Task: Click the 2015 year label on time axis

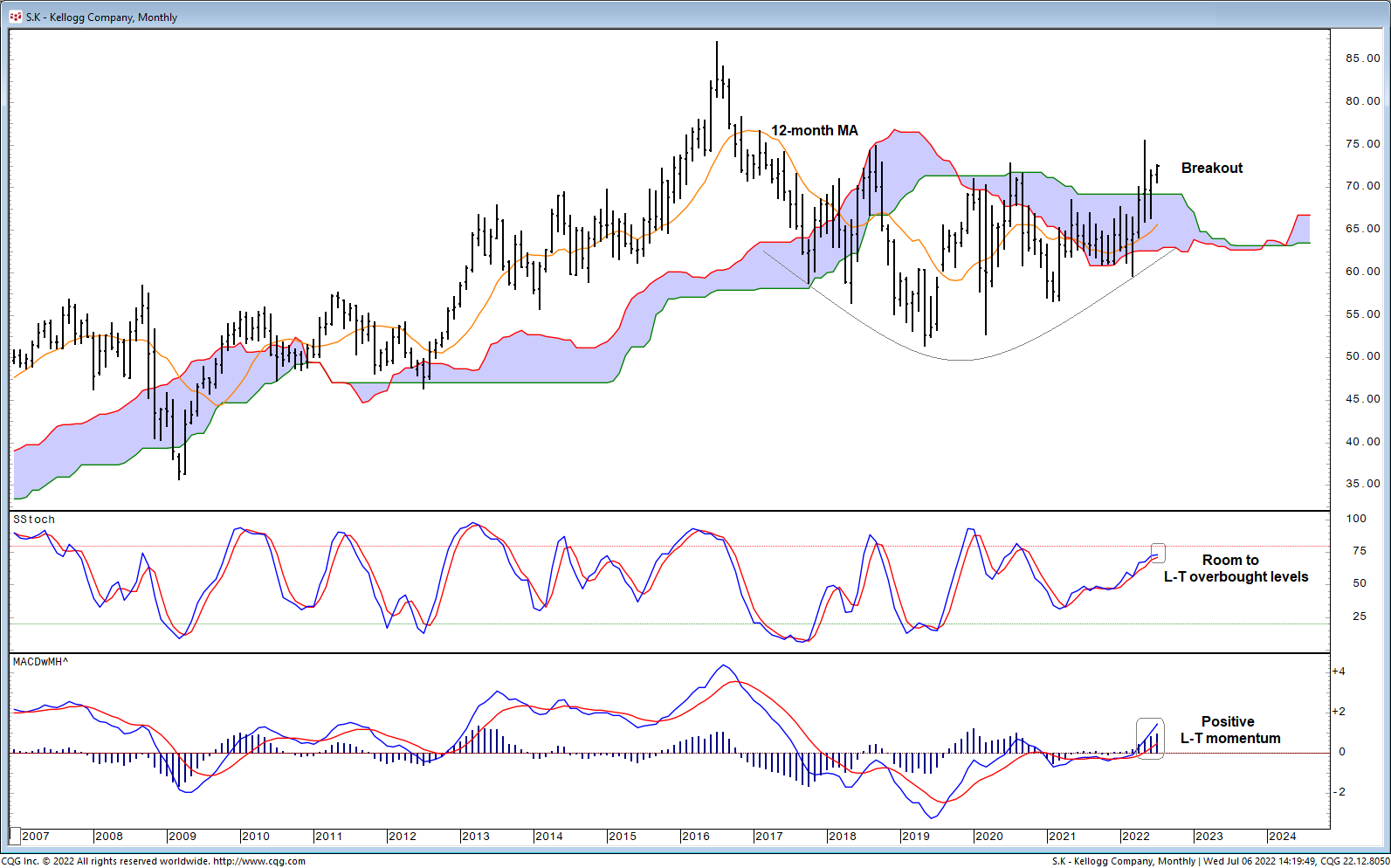Action: [x=623, y=837]
